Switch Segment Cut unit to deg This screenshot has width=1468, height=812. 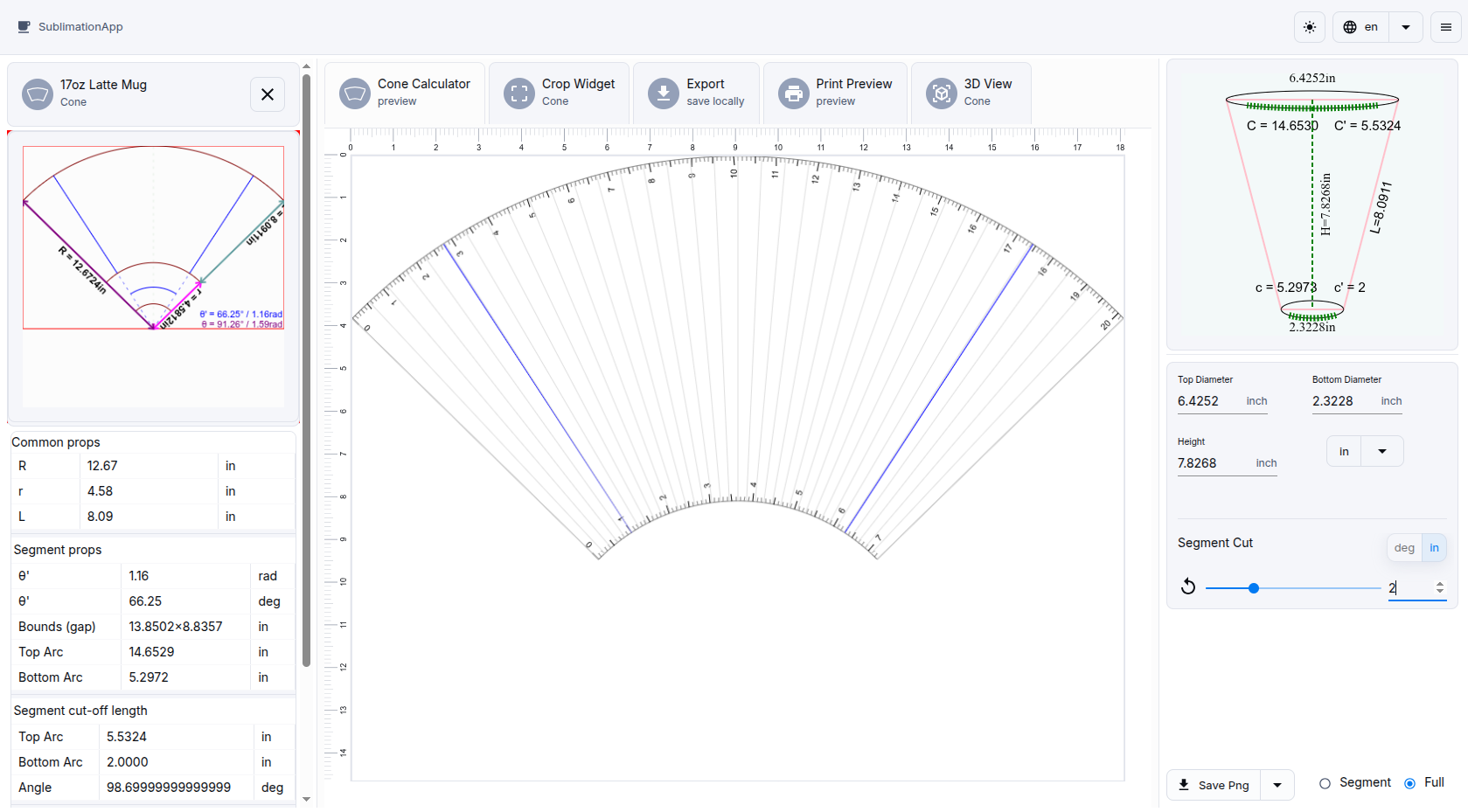pos(1404,548)
